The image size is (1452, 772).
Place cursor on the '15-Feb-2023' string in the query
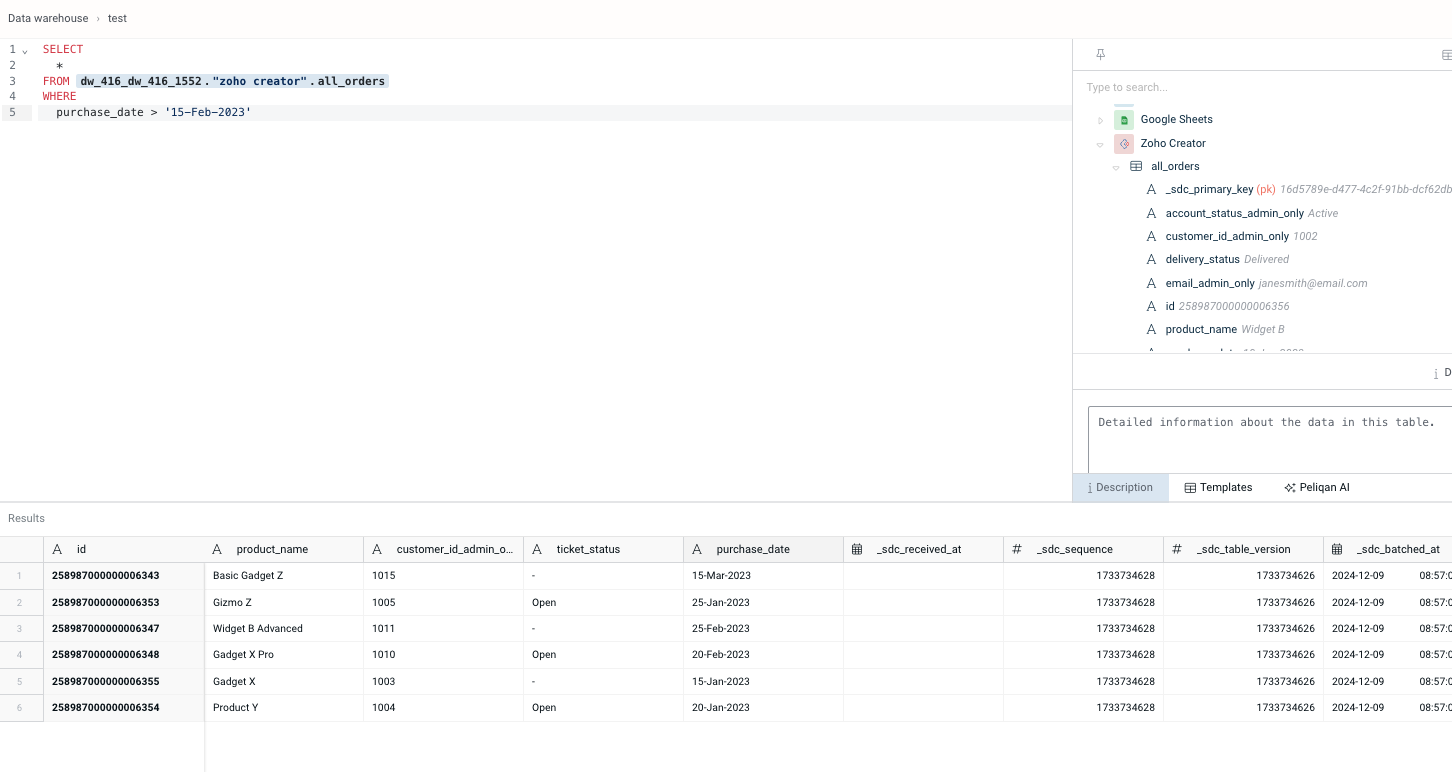point(208,113)
